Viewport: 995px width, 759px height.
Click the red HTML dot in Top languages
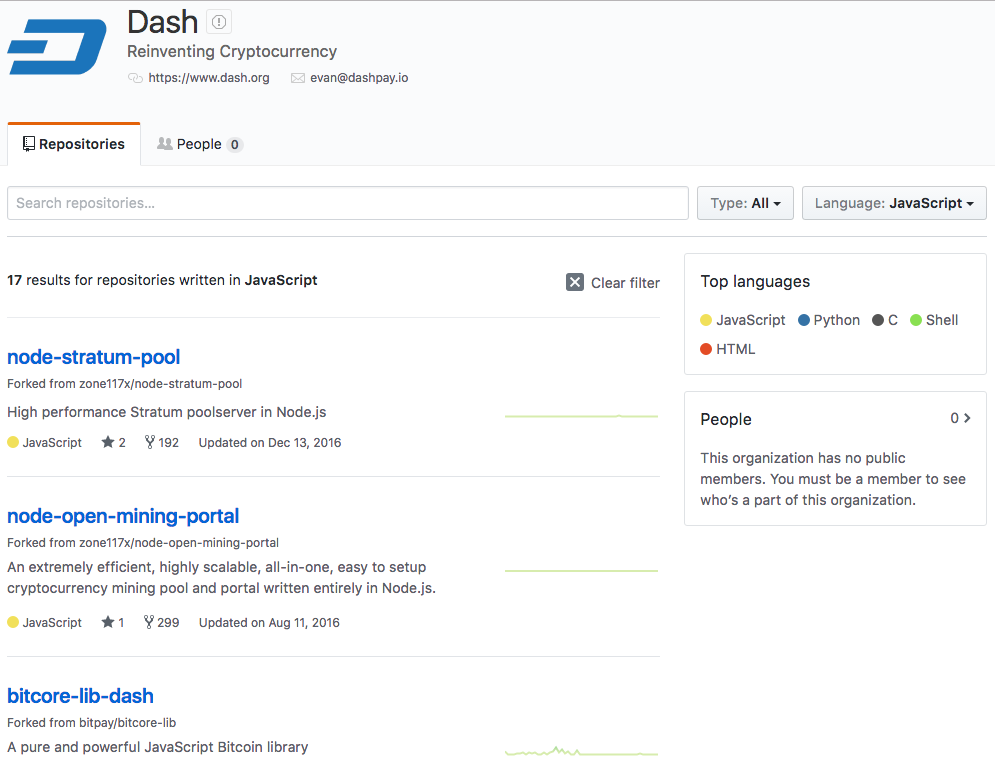[706, 349]
